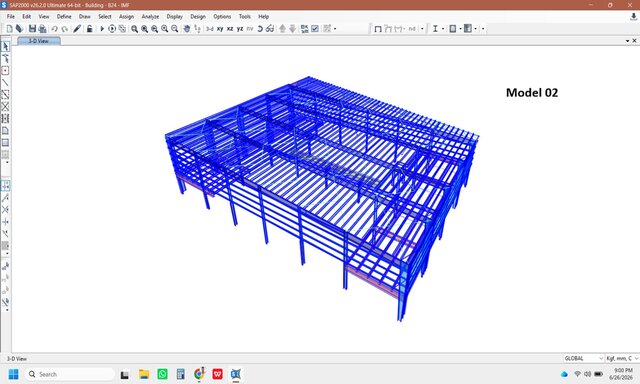Click the Zoom In One Step icon
The image size is (640, 384).
click(x=164, y=29)
